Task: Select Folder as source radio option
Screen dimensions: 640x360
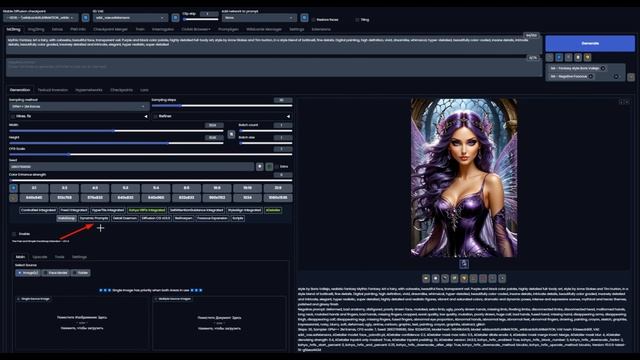Action: tap(80, 273)
